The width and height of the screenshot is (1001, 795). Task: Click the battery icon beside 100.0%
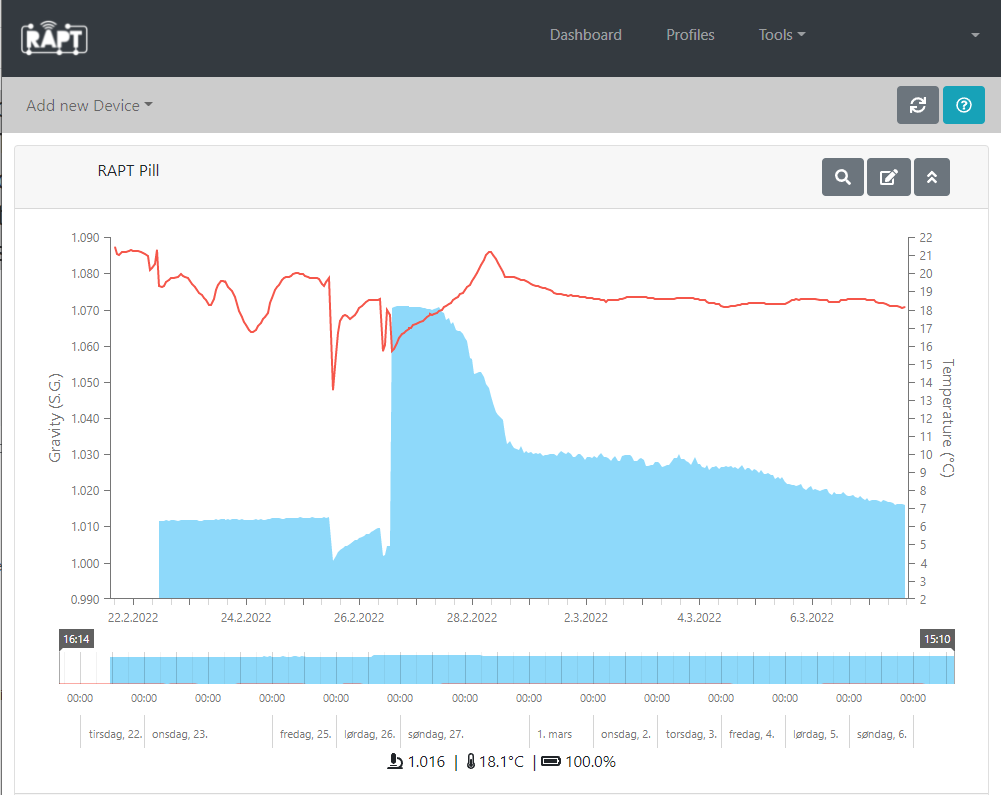pos(551,762)
